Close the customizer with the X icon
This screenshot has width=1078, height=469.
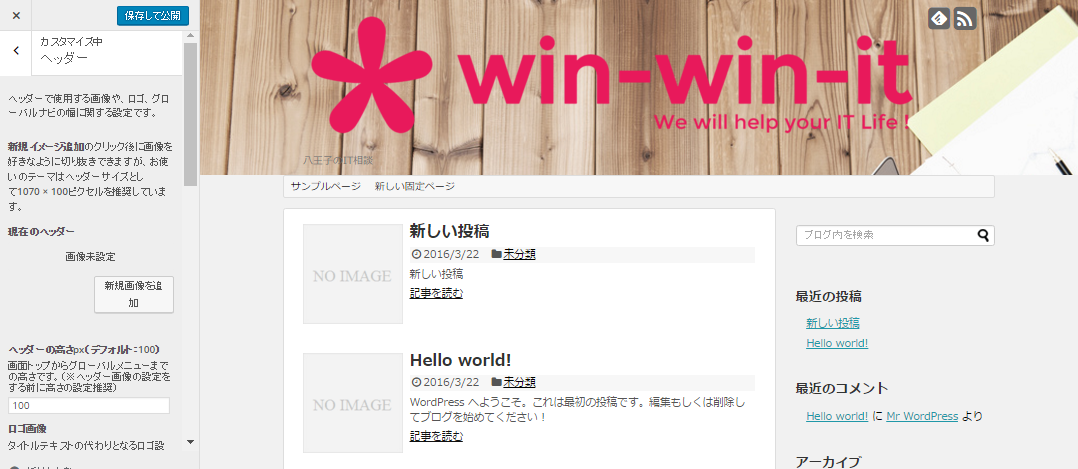tap(16, 15)
